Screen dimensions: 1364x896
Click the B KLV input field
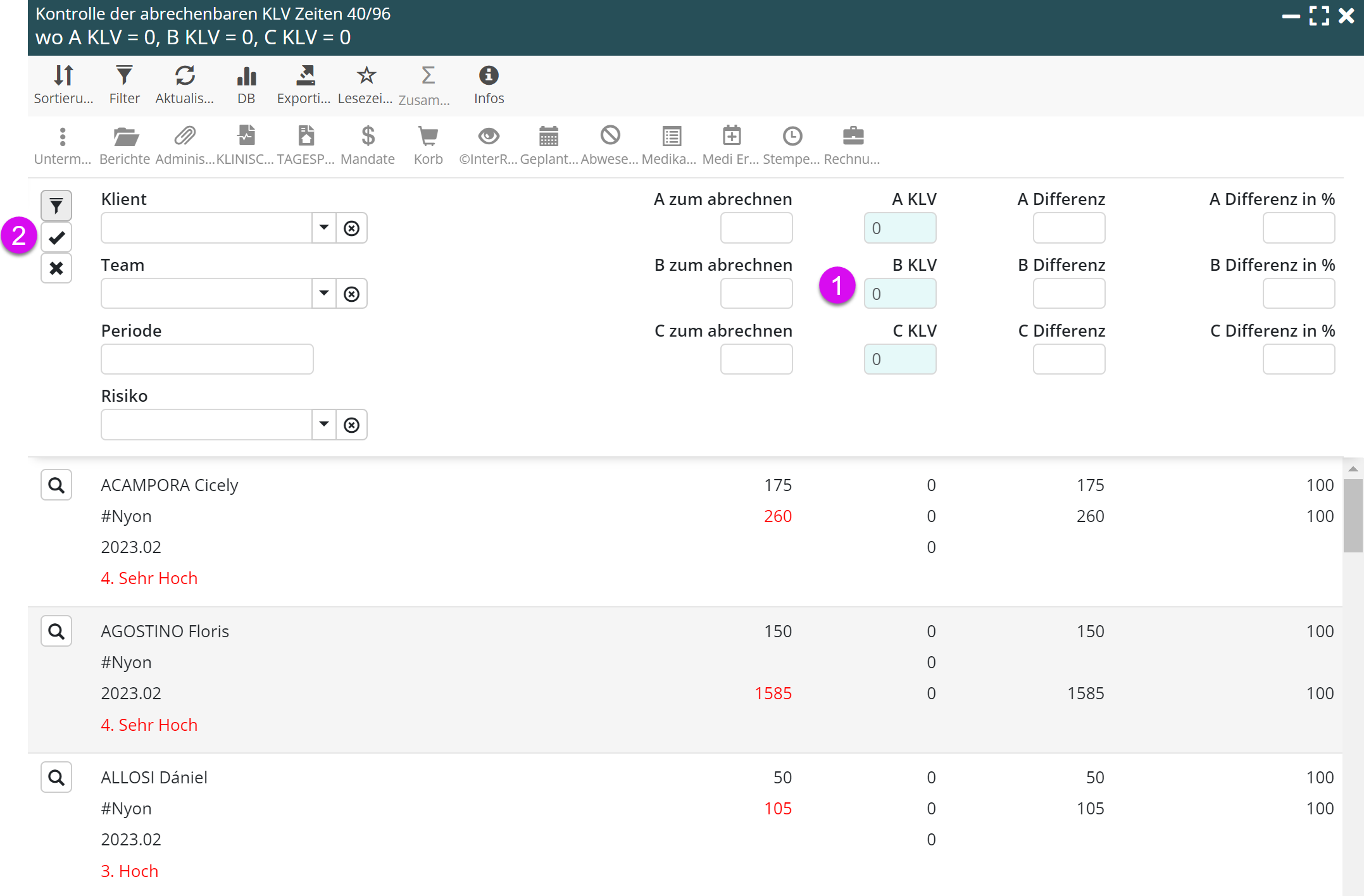(x=900, y=294)
